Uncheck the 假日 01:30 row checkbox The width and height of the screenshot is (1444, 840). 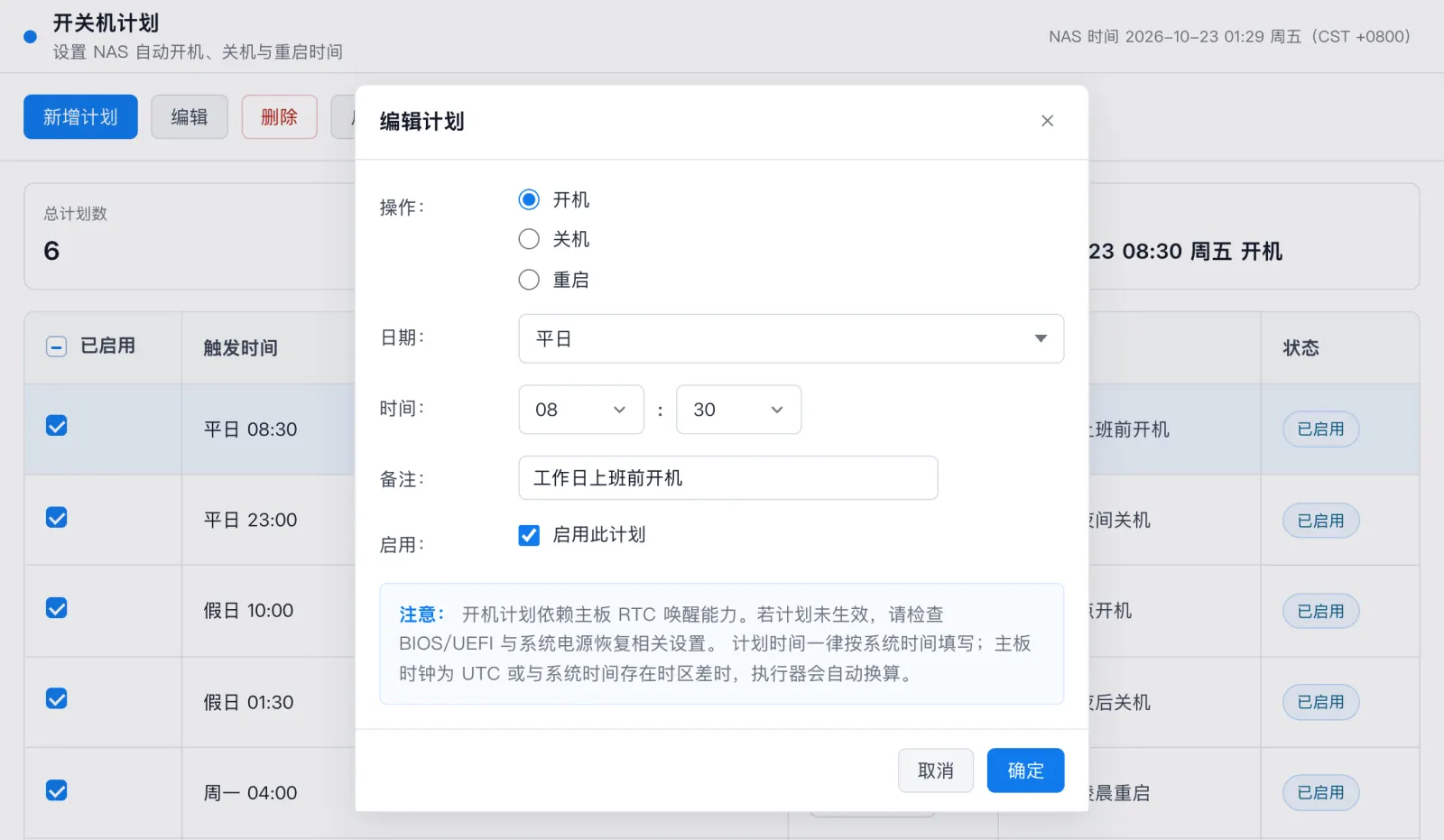(x=56, y=699)
